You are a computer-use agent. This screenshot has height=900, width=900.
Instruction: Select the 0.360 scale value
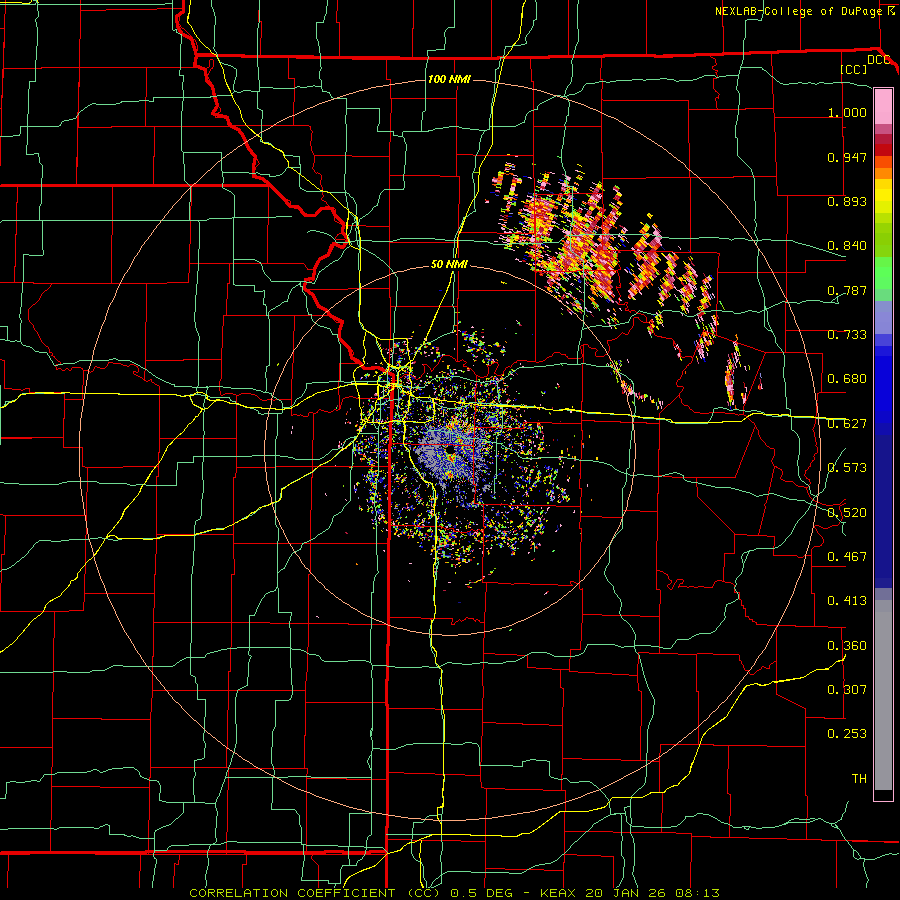[x=847, y=646]
